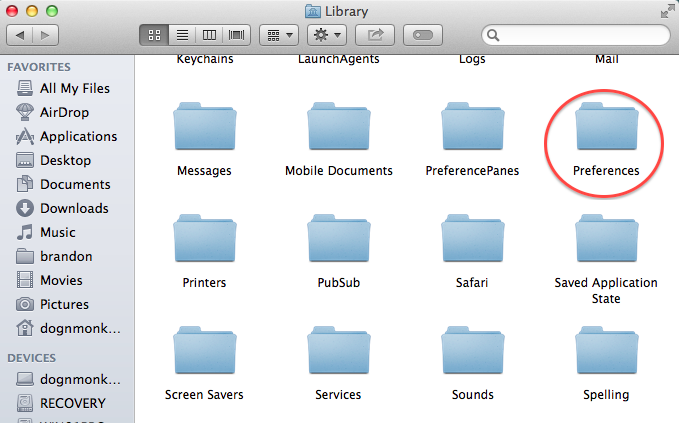Image resolution: width=679 pixels, height=423 pixels.
Task: Select Applications in sidebar favorites
Action: point(78,136)
